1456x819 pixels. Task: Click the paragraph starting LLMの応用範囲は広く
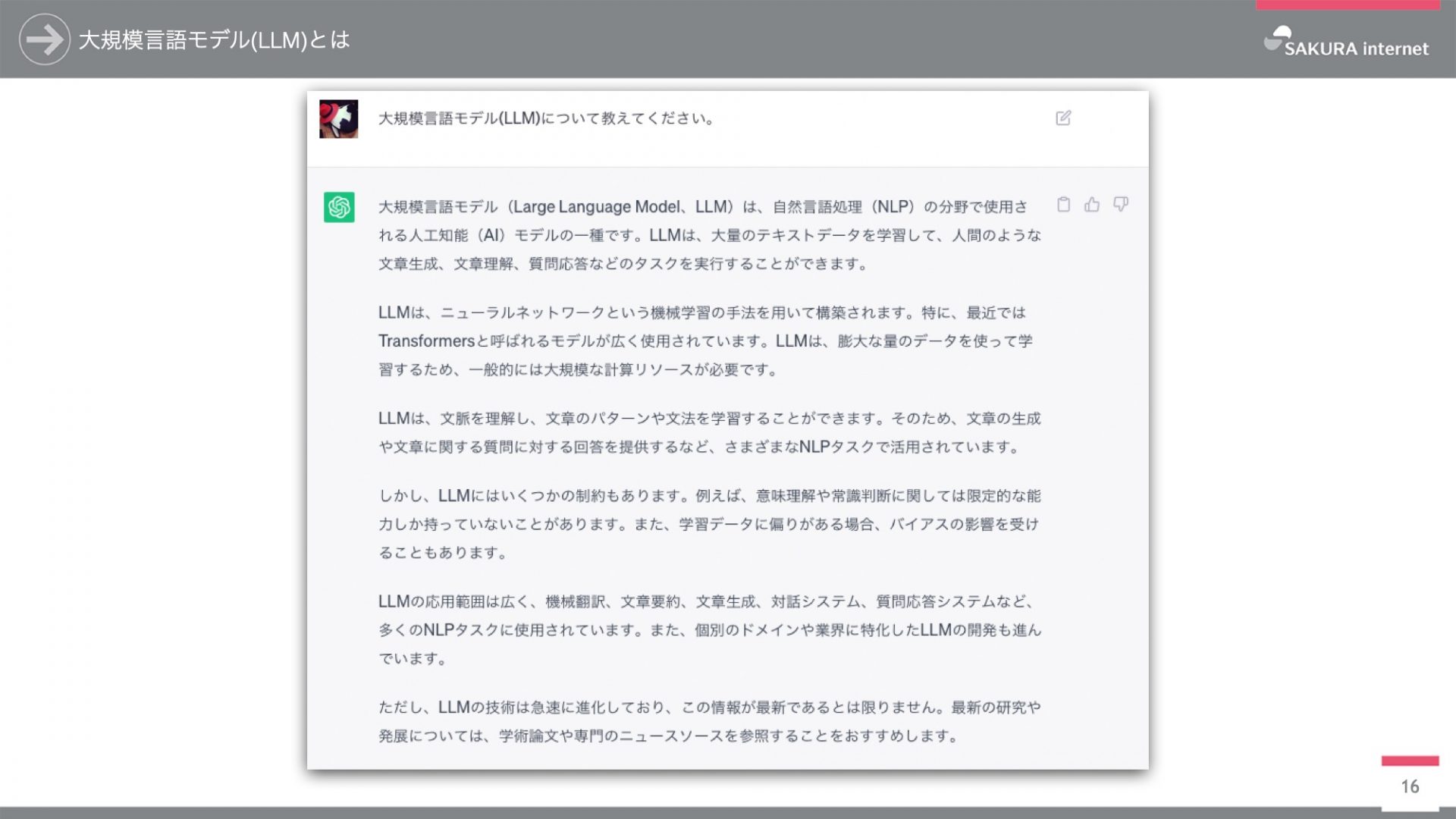(x=710, y=630)
